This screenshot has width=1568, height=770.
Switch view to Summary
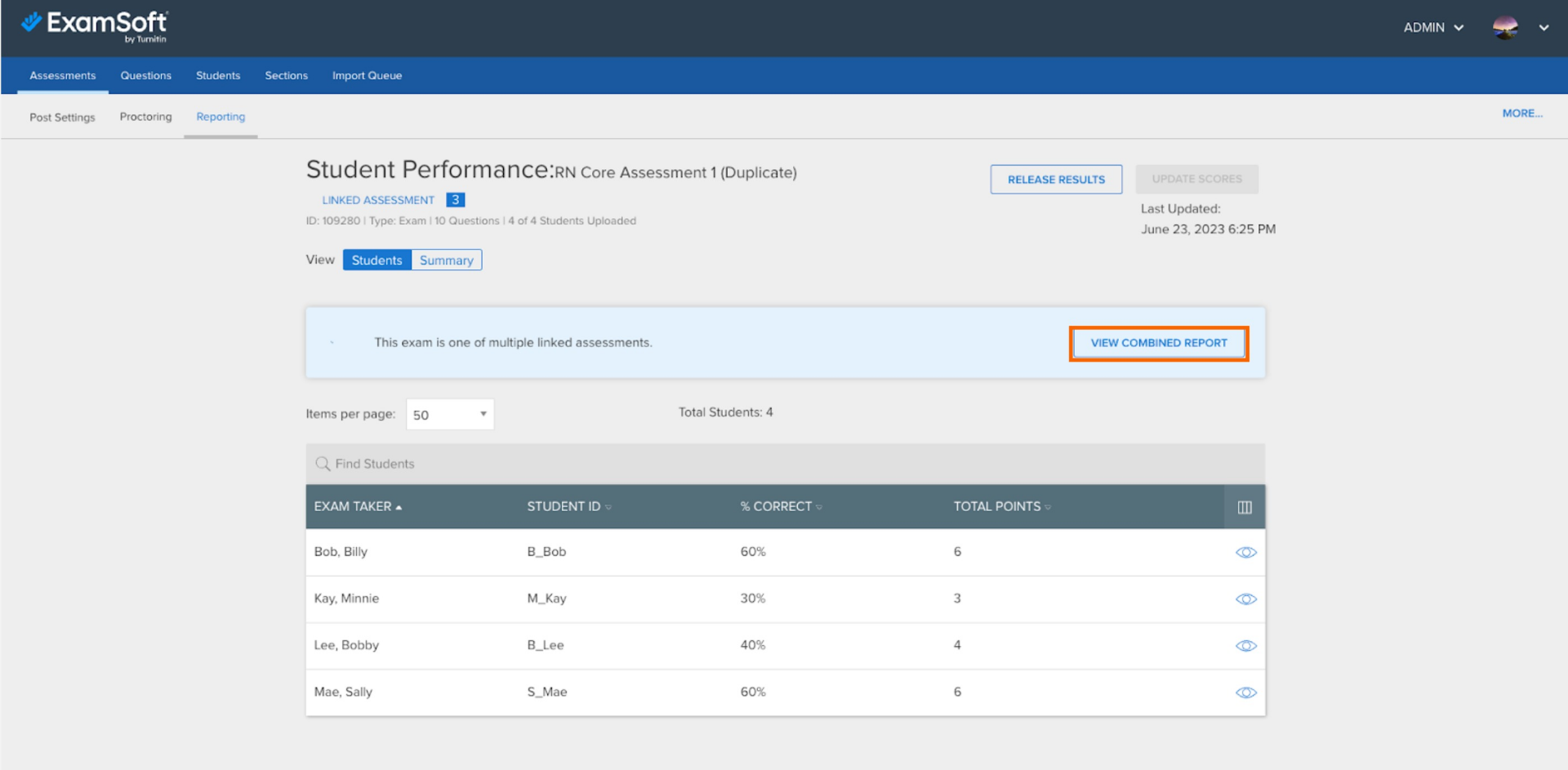446,260
